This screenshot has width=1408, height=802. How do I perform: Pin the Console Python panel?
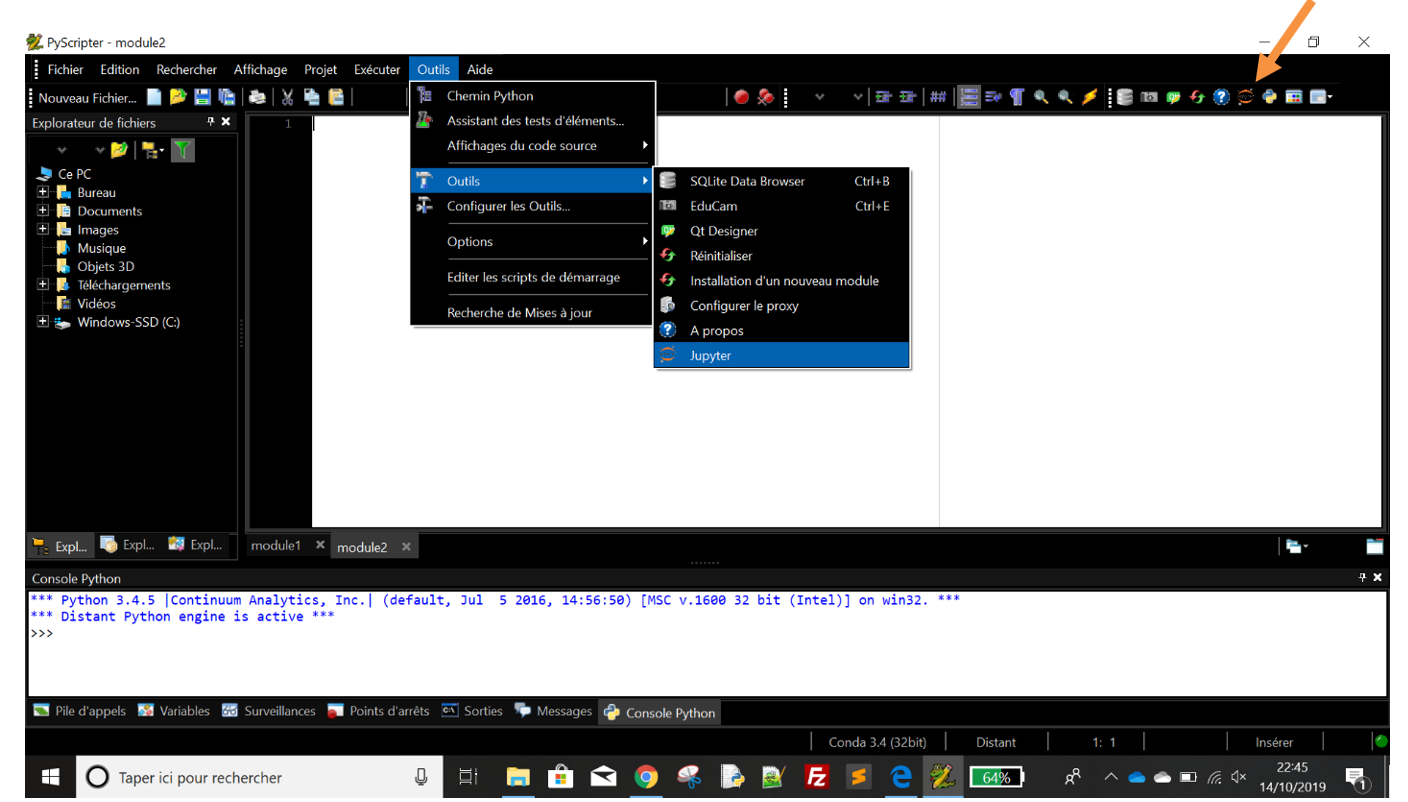coord(1362,578)
